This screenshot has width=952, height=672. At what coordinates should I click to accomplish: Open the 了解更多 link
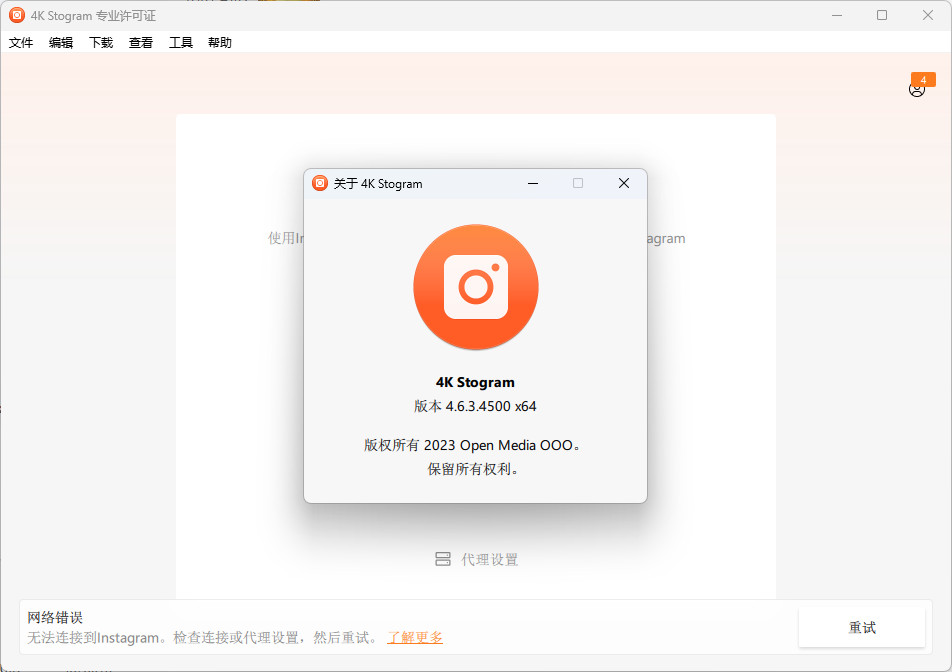(415, 637)
